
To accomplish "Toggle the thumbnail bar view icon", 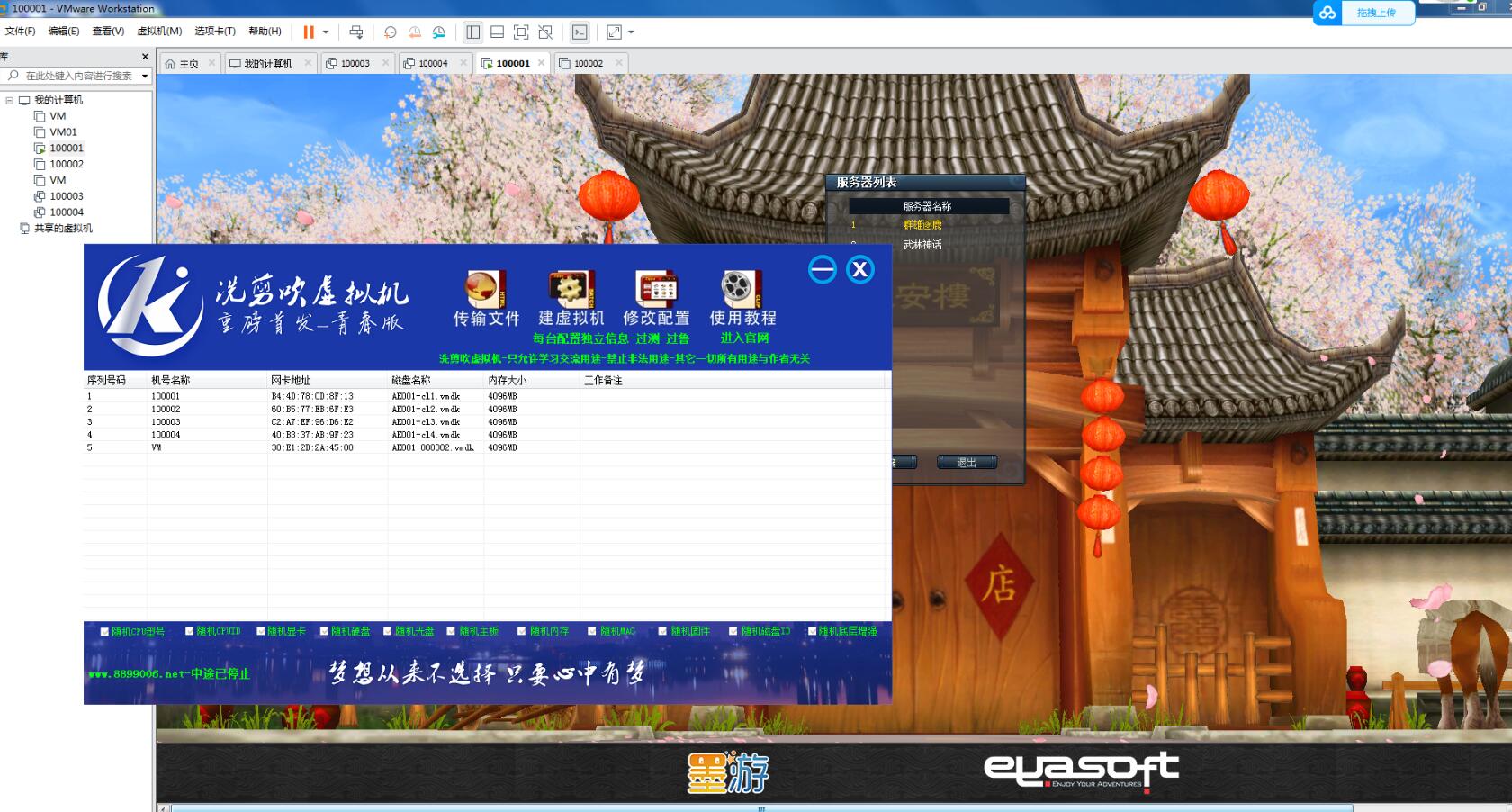I will [x=497, y=32].
